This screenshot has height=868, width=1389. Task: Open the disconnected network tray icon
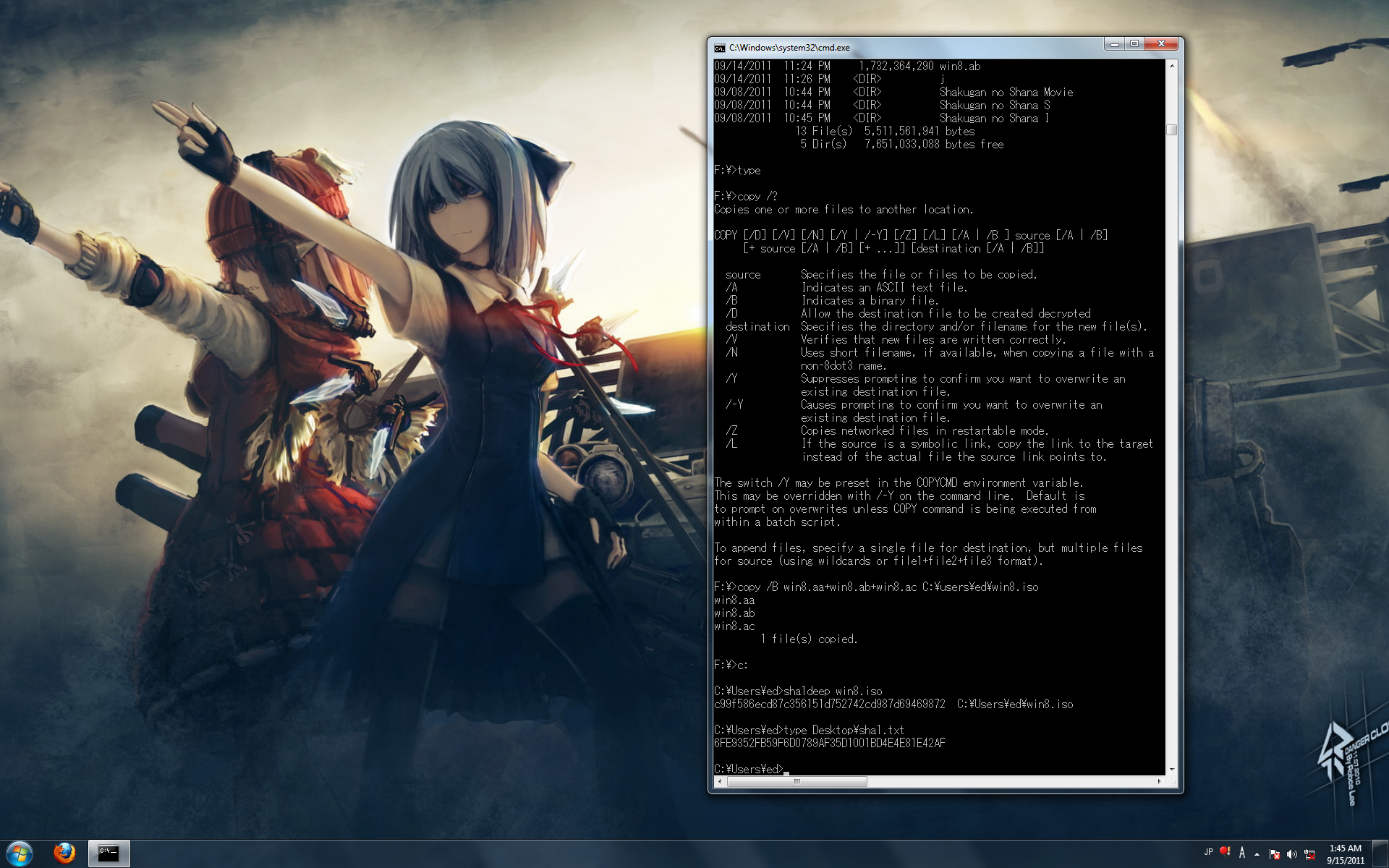click(1309, 854)
